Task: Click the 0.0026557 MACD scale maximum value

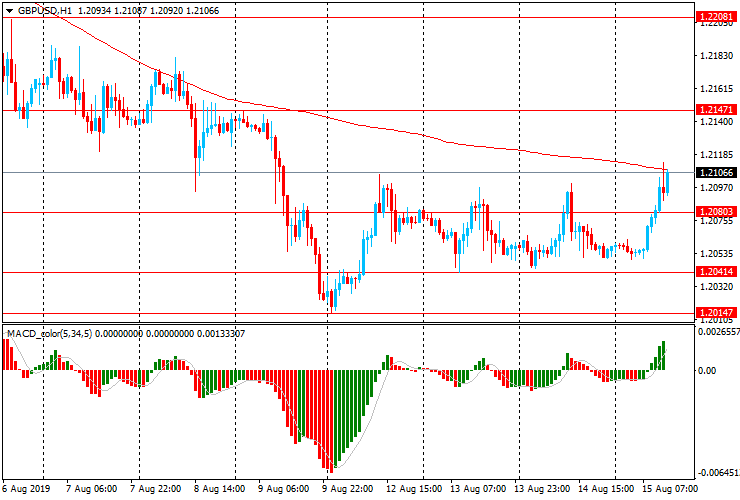Action: tap(718, 332)
